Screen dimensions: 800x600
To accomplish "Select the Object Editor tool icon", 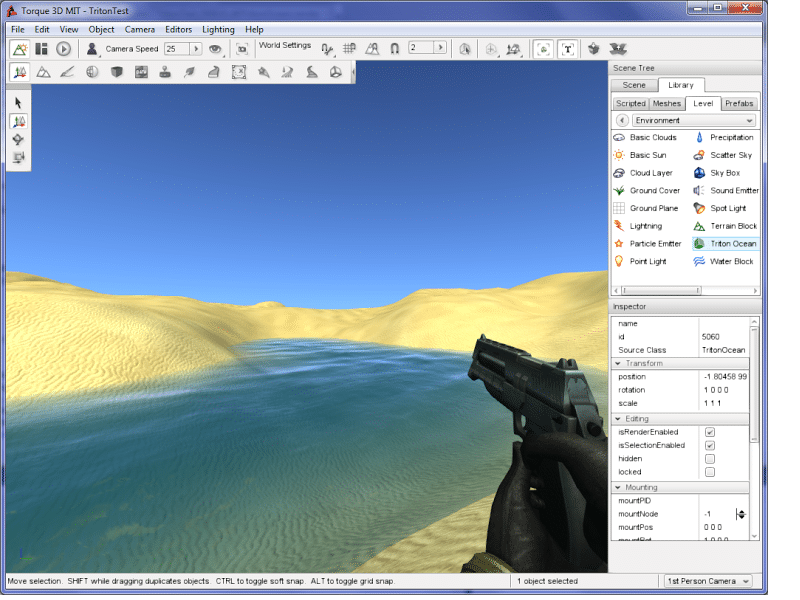I will click(x=20, y=72).
